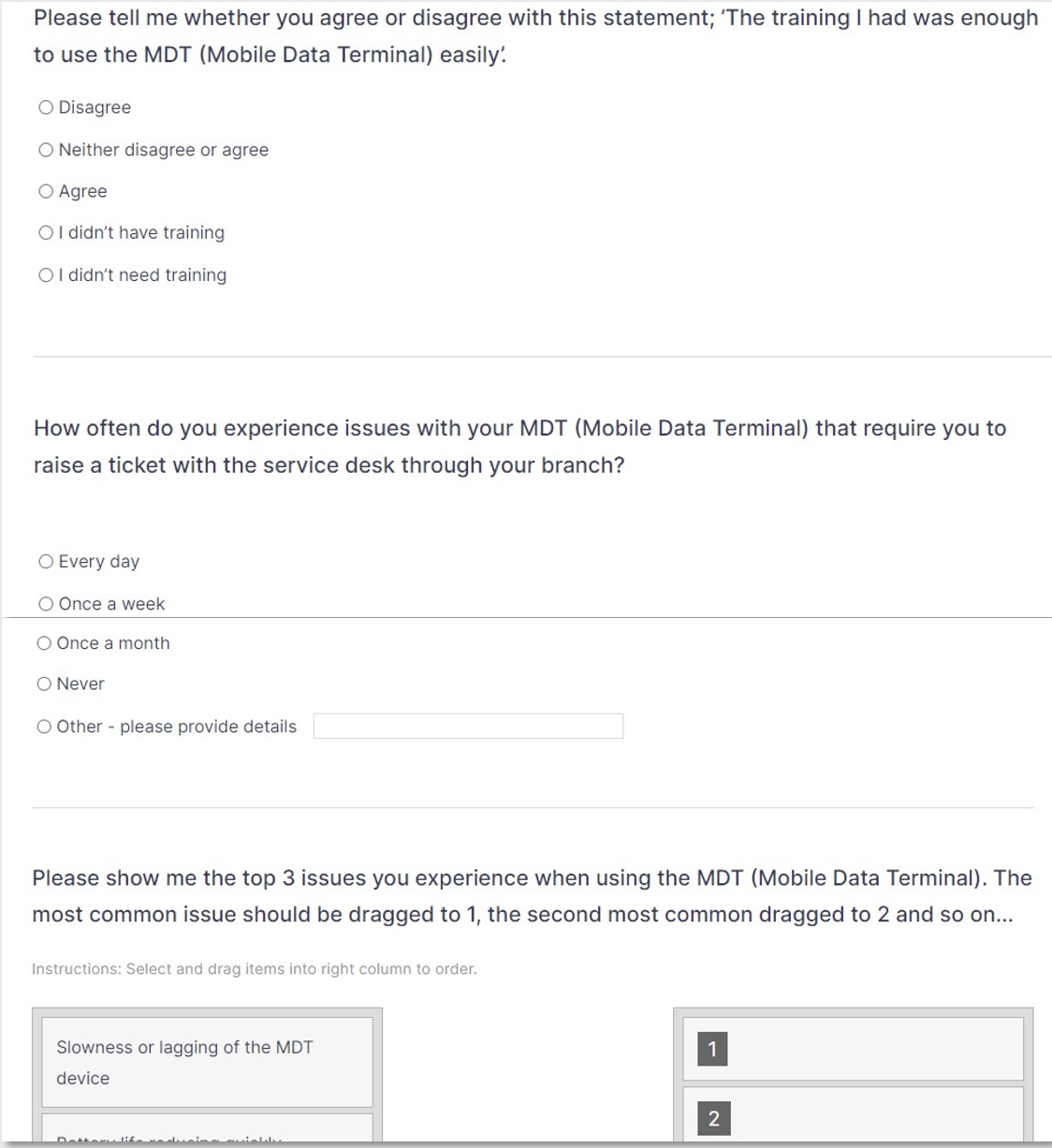The width and height of the screenshot is (1052, 1148).
Task: Choose the Once a week option
Action: pos(46,604)
